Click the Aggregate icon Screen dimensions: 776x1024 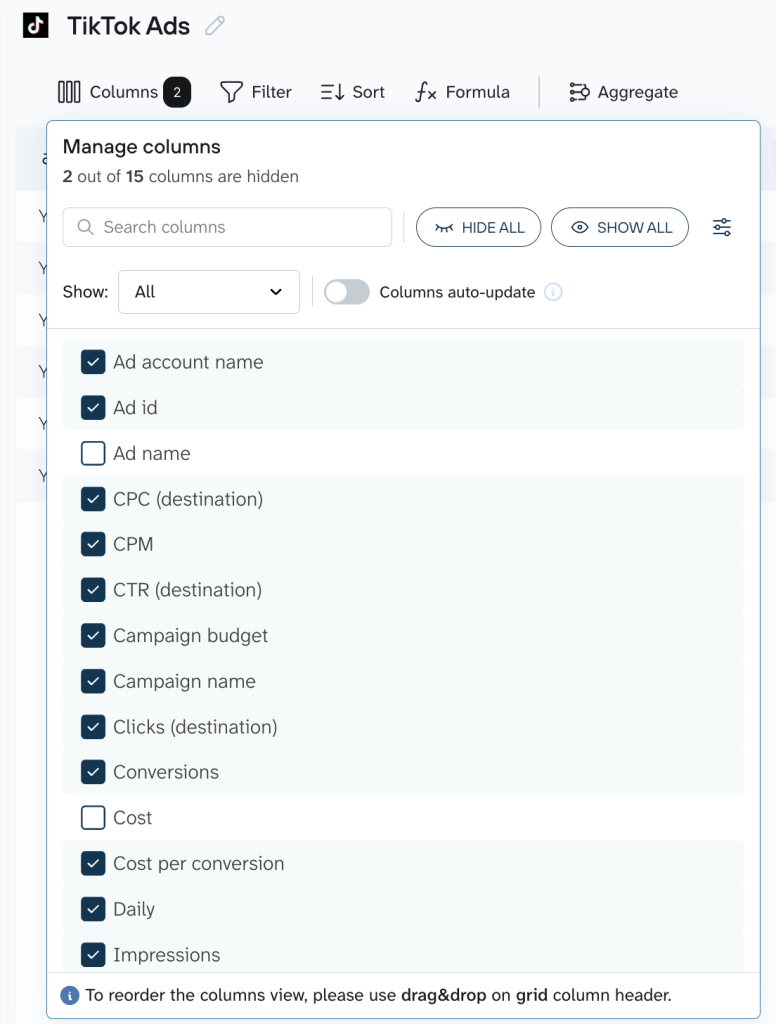coord(578,91)
